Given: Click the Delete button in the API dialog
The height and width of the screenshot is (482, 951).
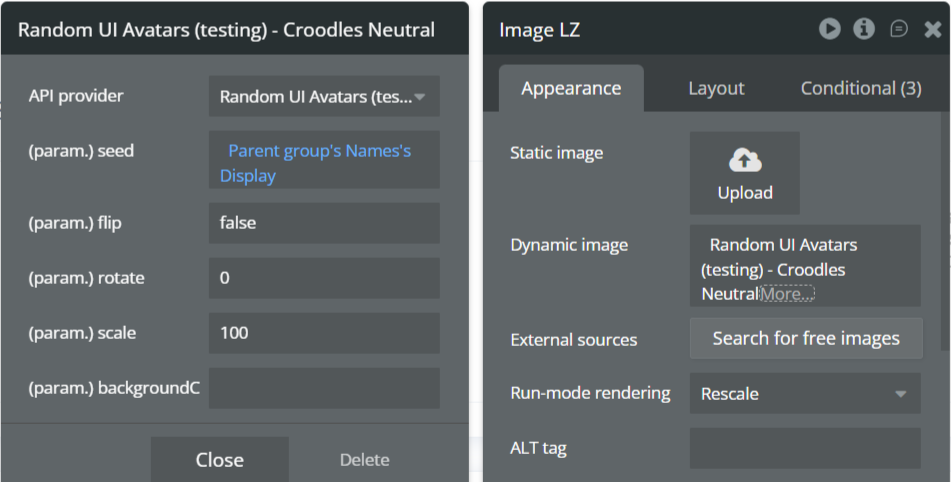Looking at the screenshot, I should point(364,460).
